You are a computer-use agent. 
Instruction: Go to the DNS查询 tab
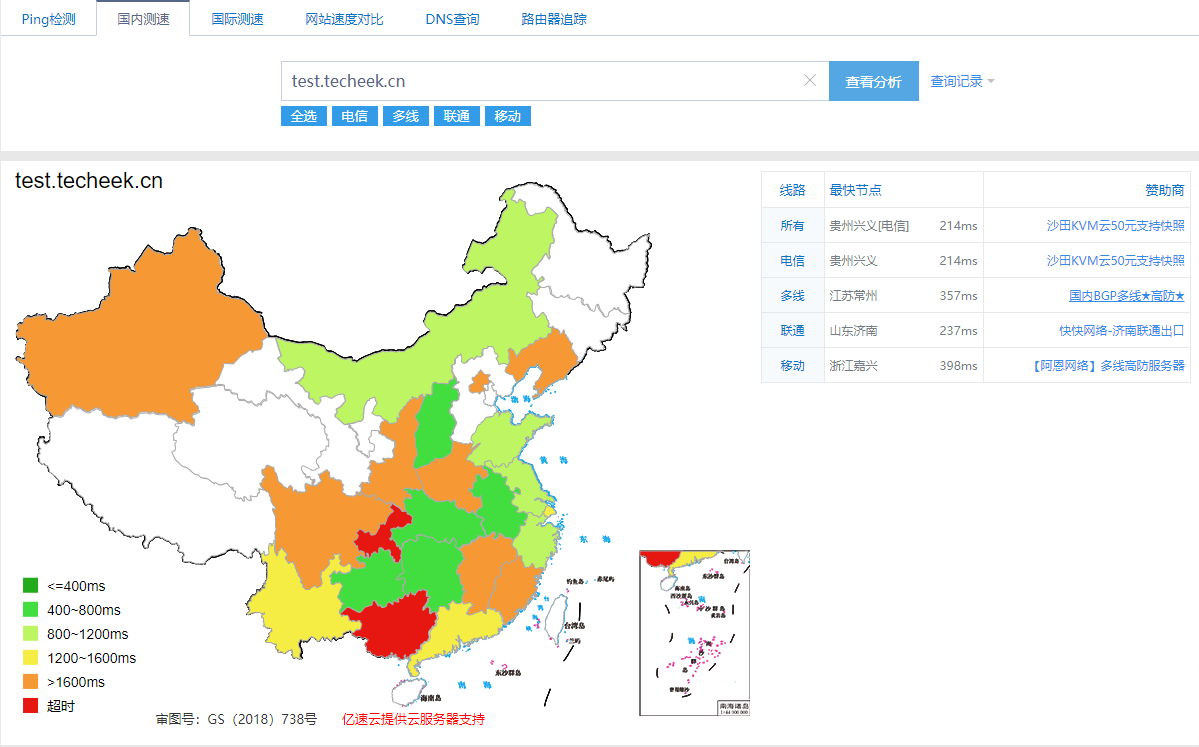tap(452, 19)
